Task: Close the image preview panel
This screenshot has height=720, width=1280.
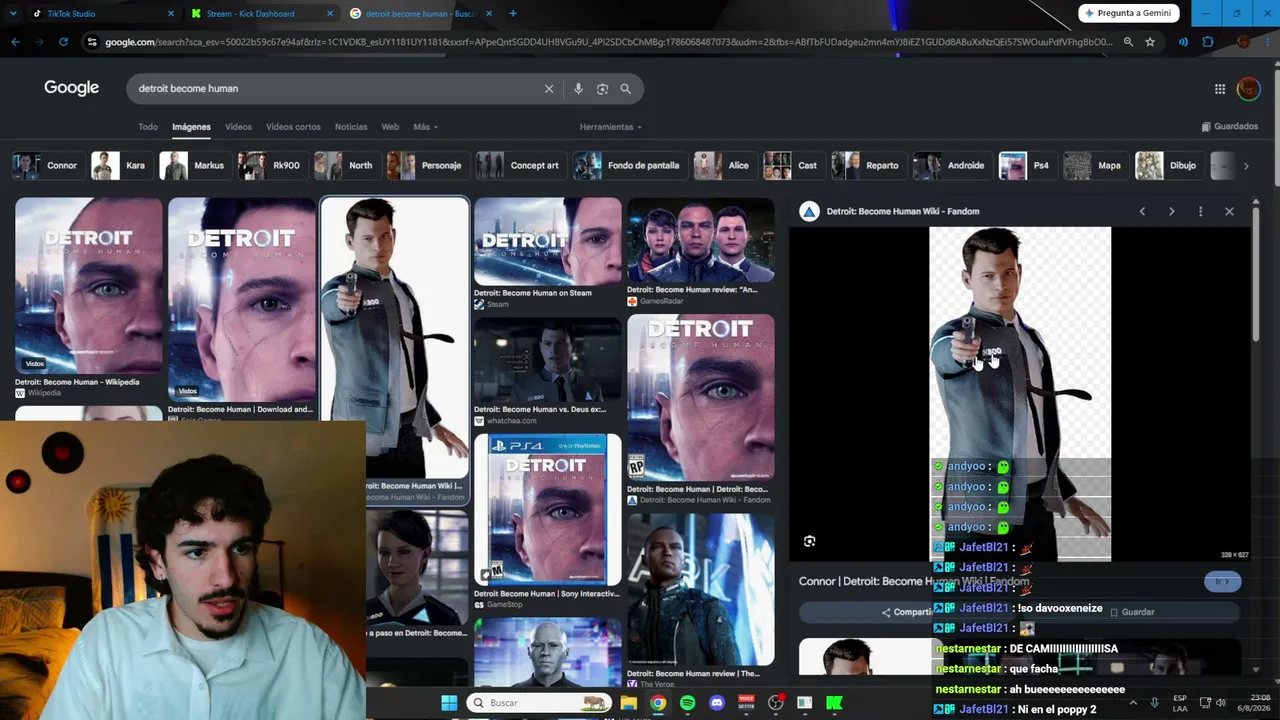Action: tap(1229, 211)
